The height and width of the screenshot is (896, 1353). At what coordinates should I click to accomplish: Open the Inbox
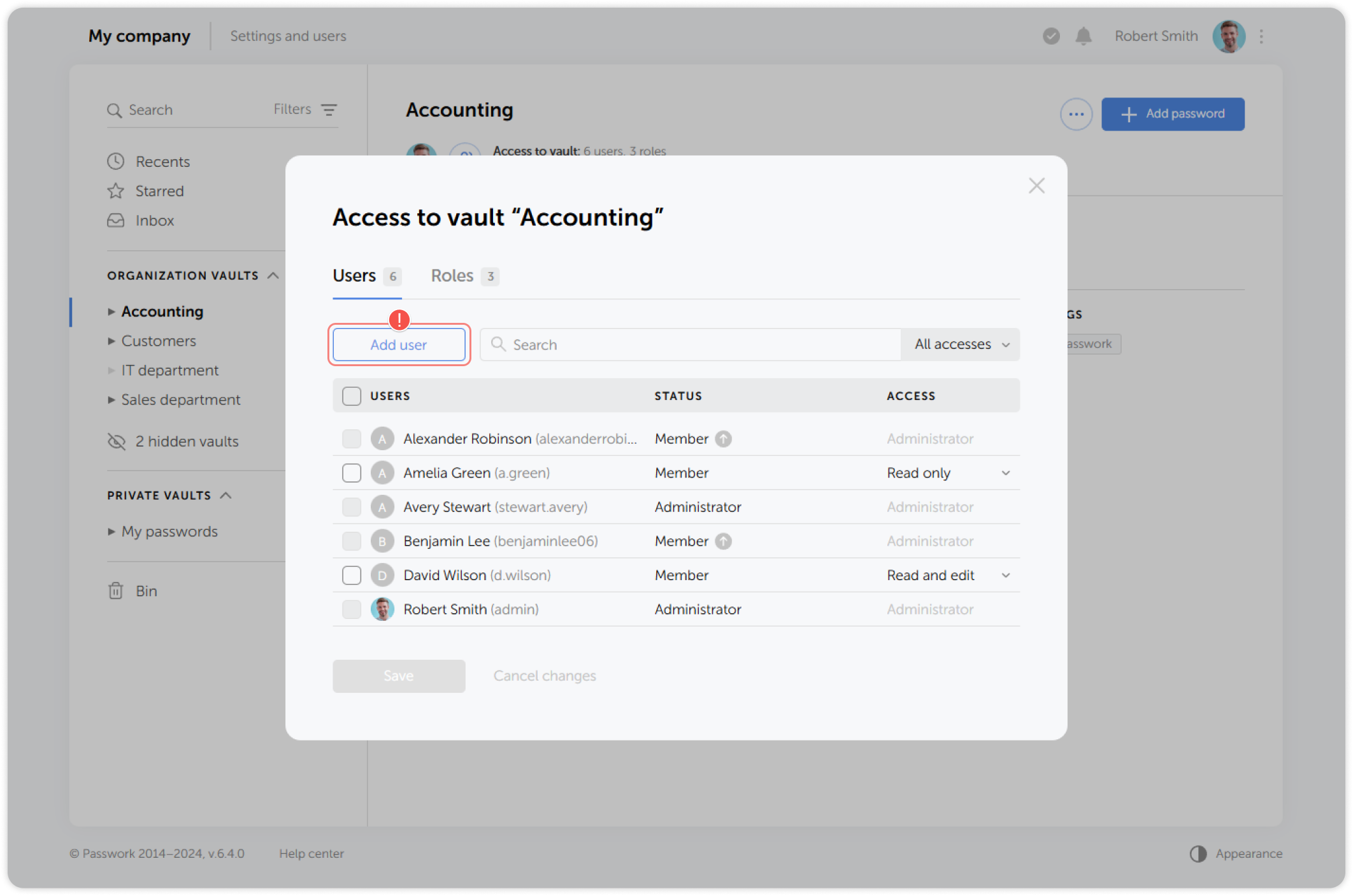154,220
